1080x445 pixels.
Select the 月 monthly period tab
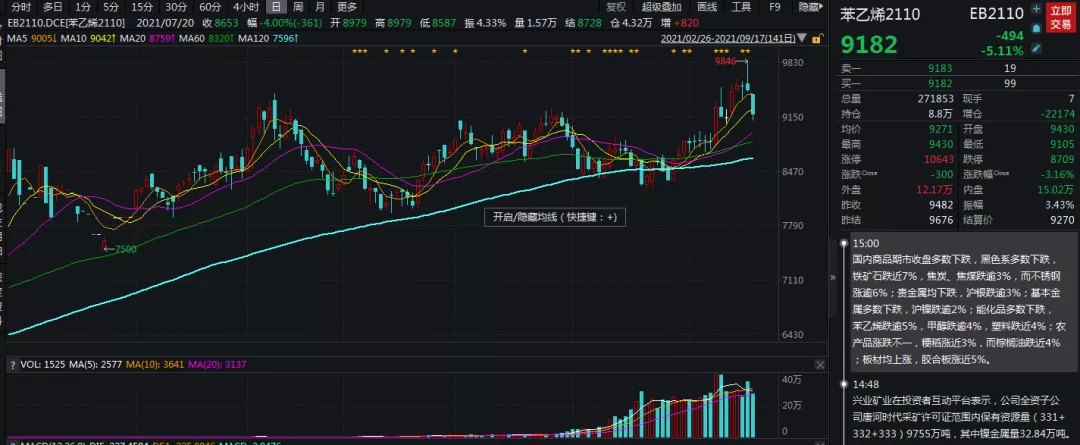(x=320, y=7)
